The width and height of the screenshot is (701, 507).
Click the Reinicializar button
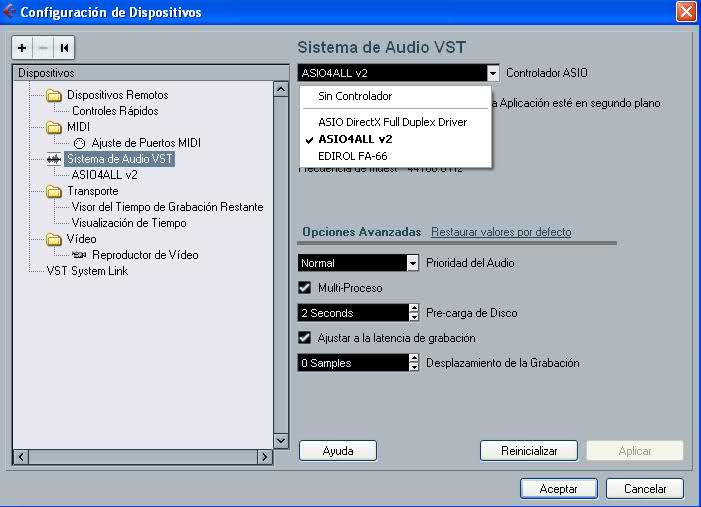coord(529,451)
